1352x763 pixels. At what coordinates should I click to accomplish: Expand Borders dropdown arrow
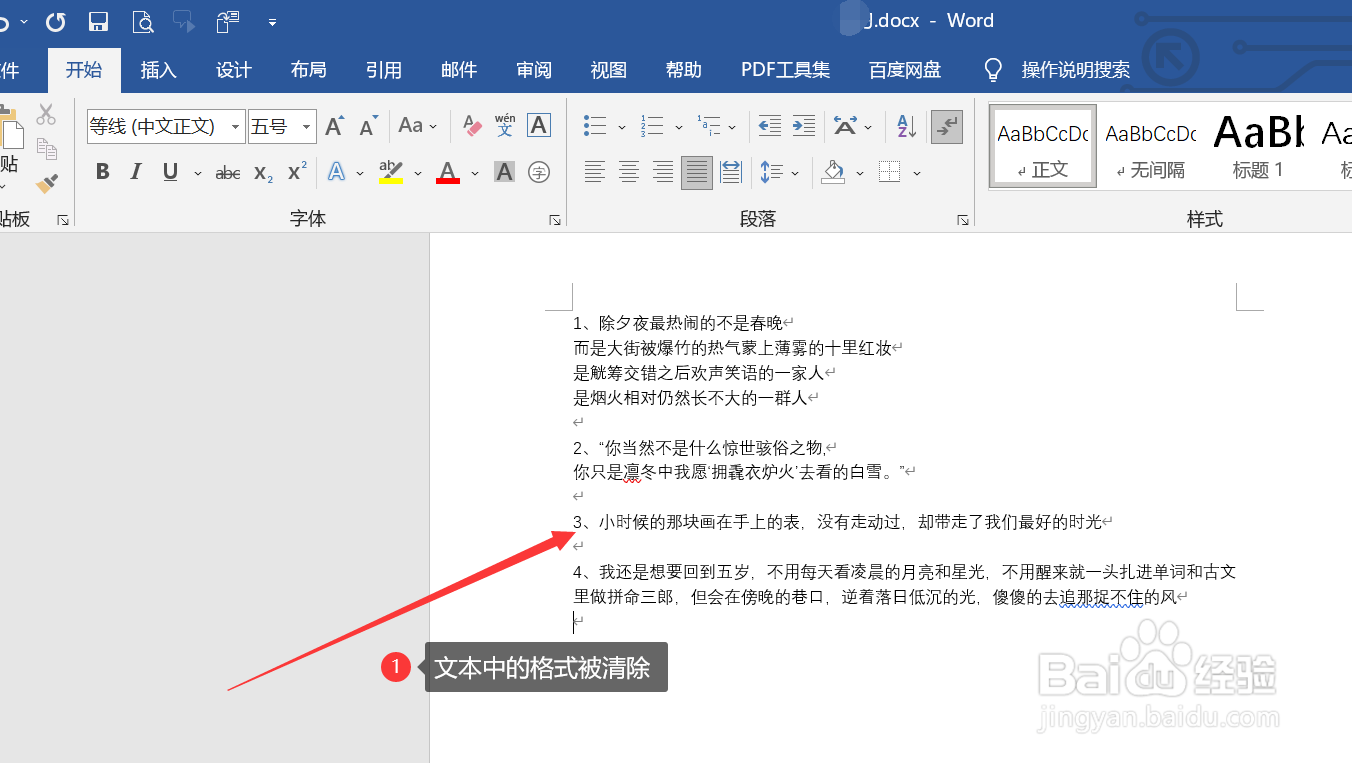click(x=917, y=173)
